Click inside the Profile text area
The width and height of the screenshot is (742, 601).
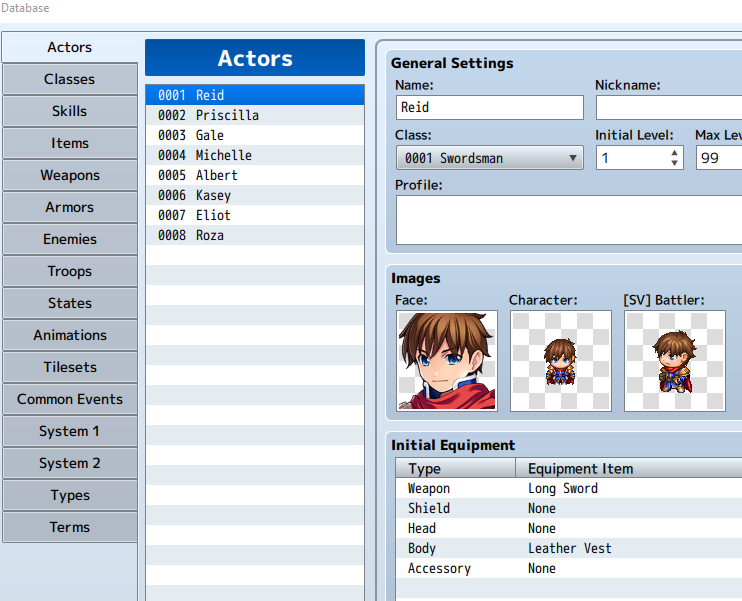[569, 220]
